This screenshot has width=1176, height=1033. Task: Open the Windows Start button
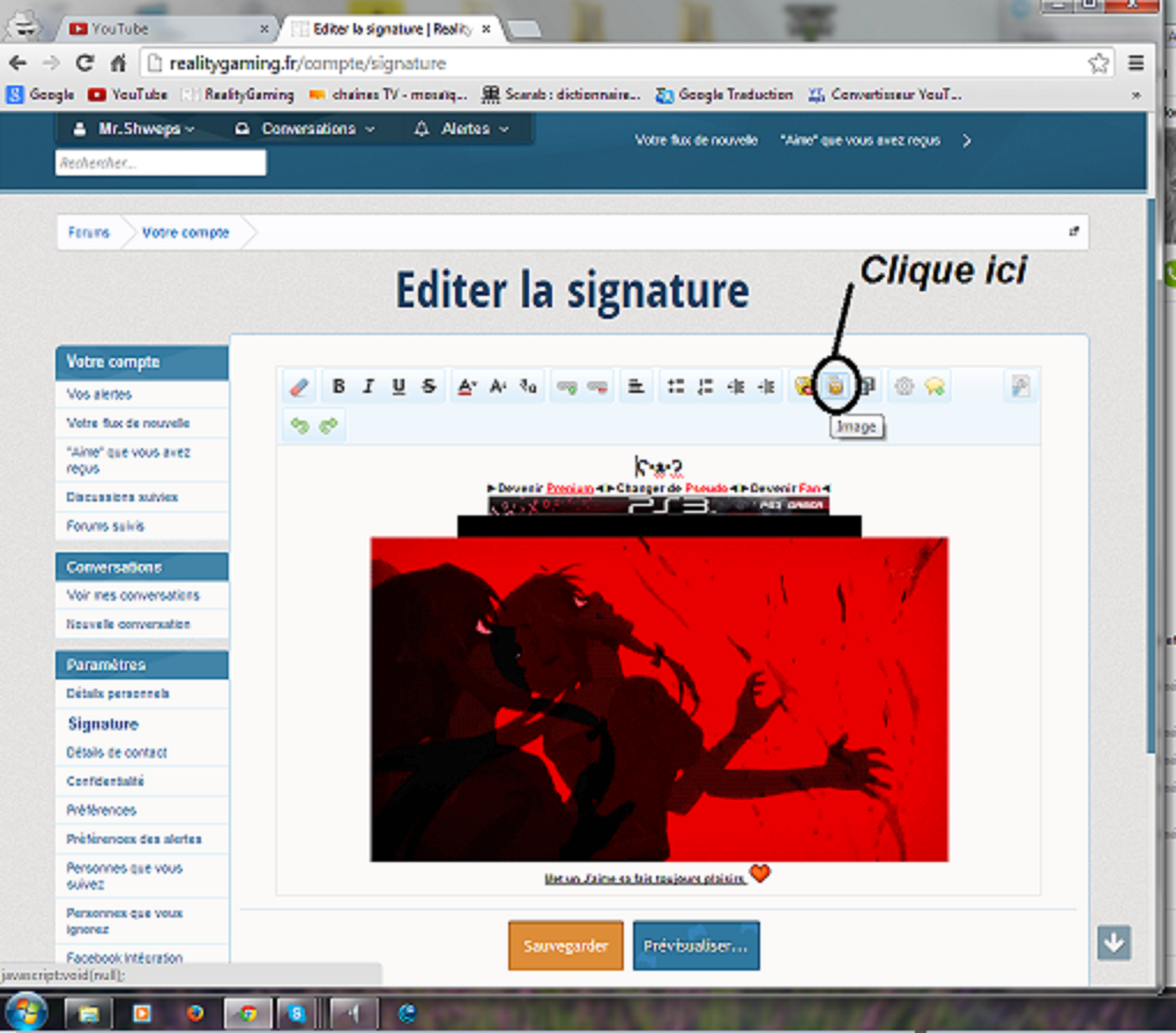pos(25,1013)
